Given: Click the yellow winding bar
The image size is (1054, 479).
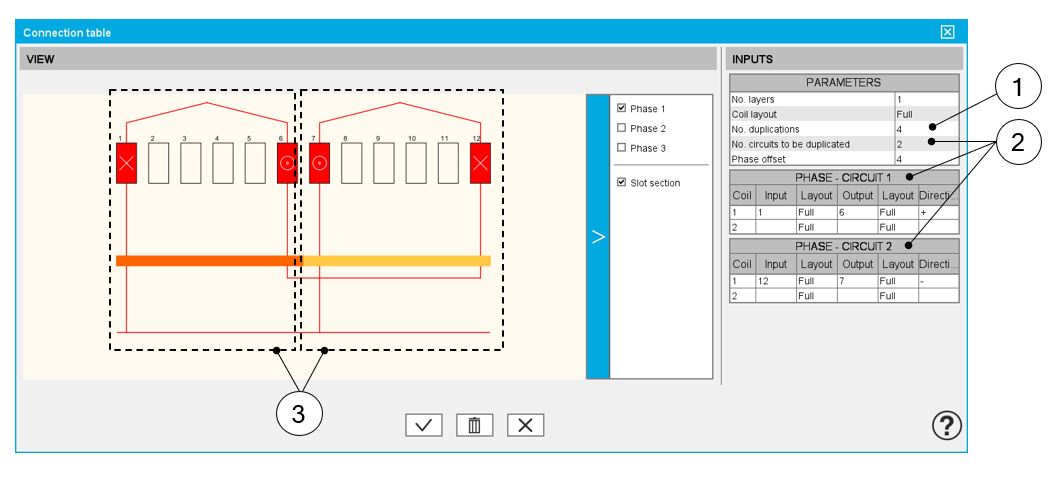Looking at the screenshot, I should pos(397,261).
